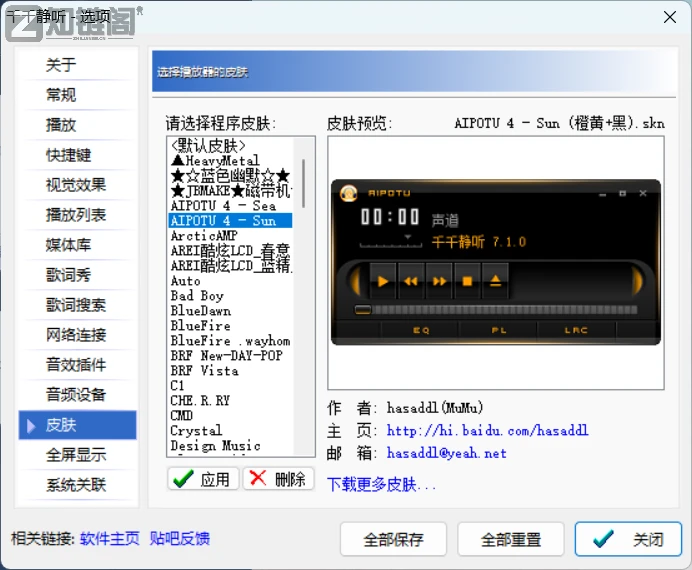This screenshot has height=570, width=692.
Task: Open the 常规 settings page
Action: pos(78,95)
